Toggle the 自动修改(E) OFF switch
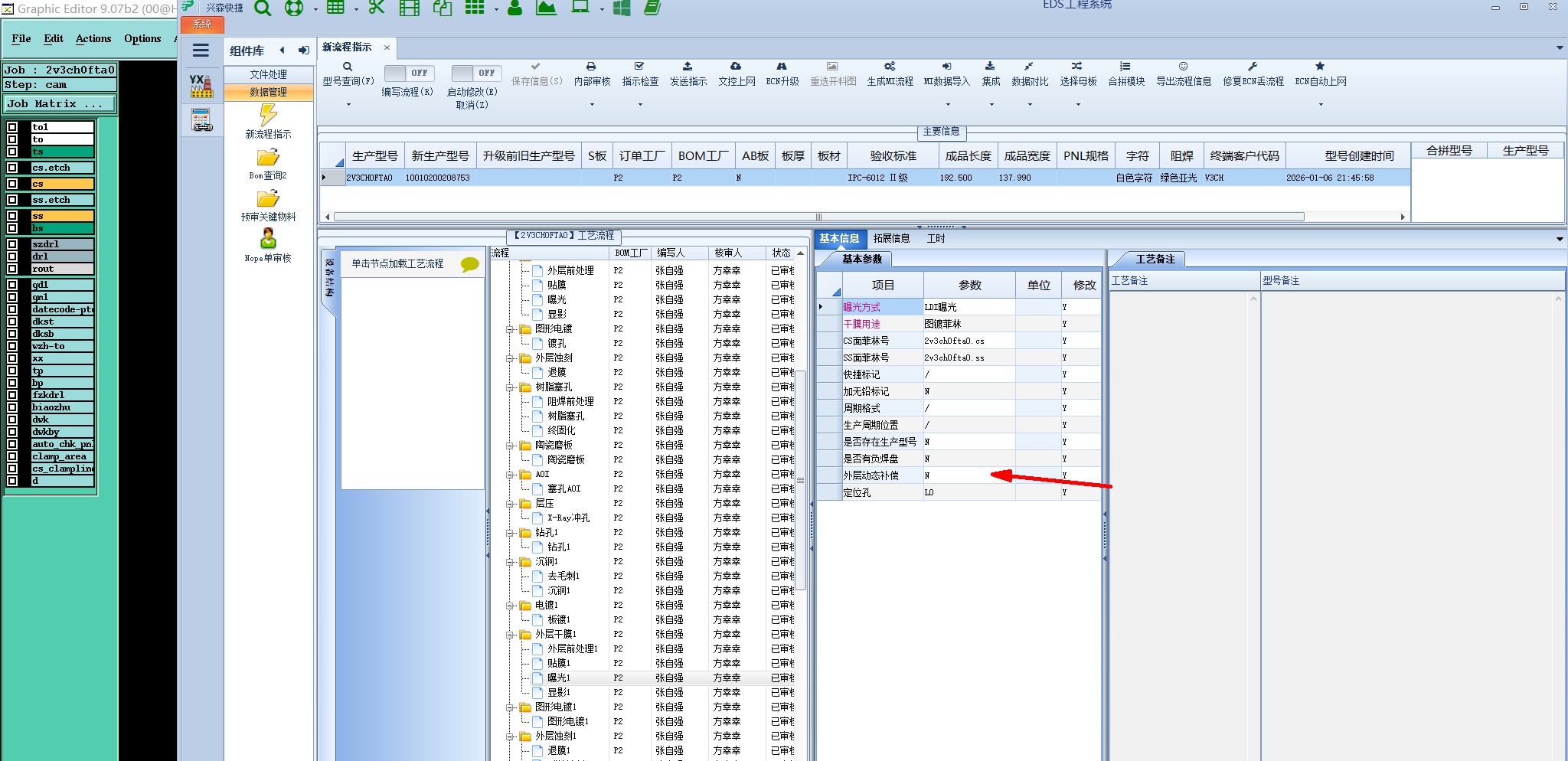Image resolution: width=1568 pixels, height=761 pixels. coord(476,73)
